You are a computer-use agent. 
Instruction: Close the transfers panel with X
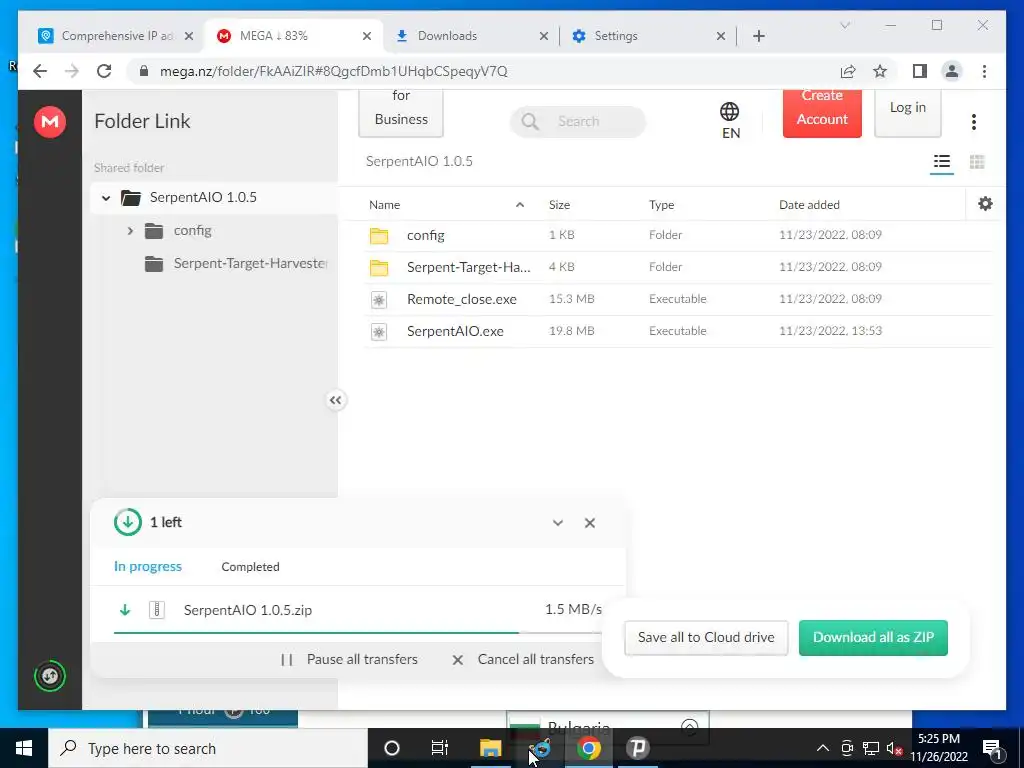click(590, 522)
